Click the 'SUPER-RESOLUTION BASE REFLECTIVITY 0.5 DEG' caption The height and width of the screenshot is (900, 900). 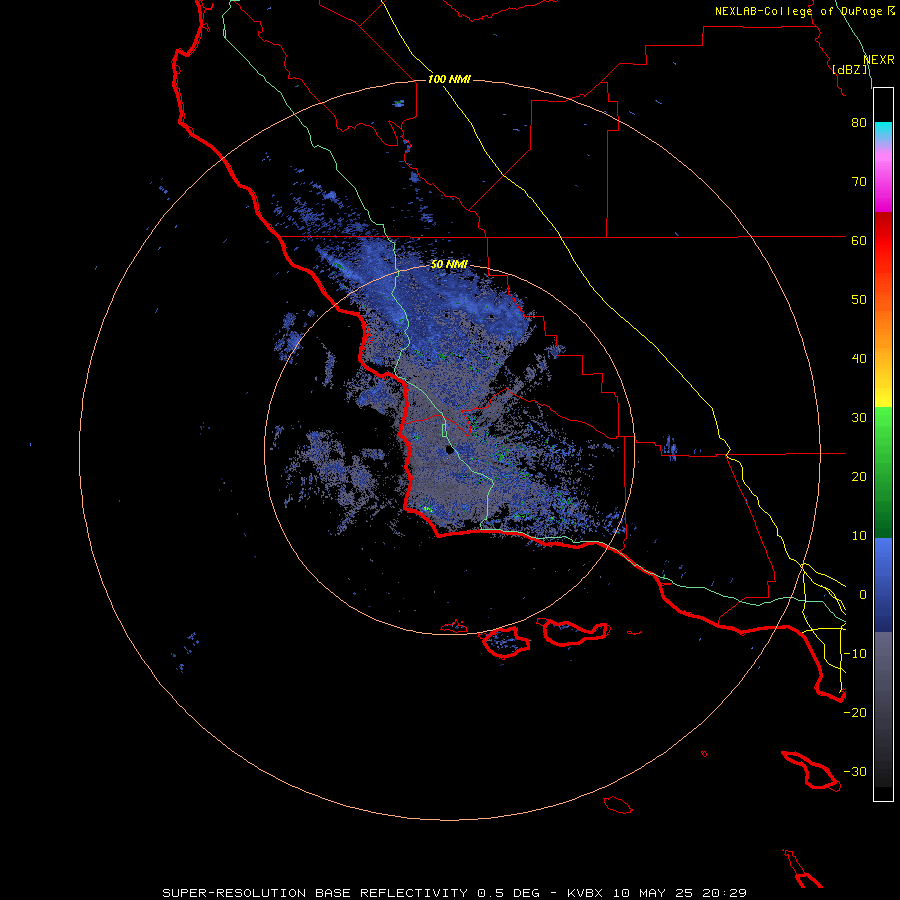coord(351,893)
